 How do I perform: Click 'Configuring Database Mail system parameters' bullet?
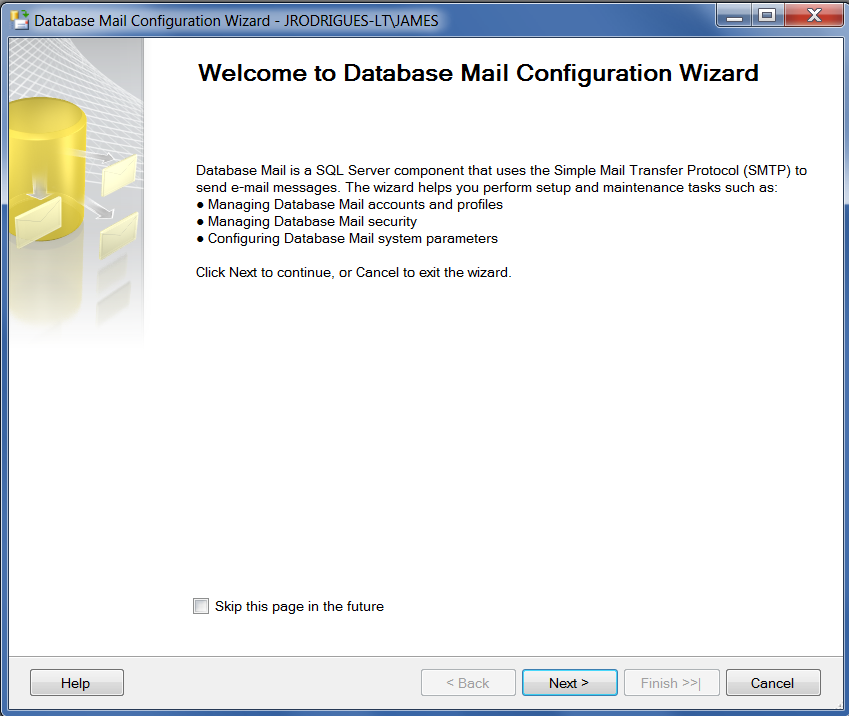[x=352, y=238]
